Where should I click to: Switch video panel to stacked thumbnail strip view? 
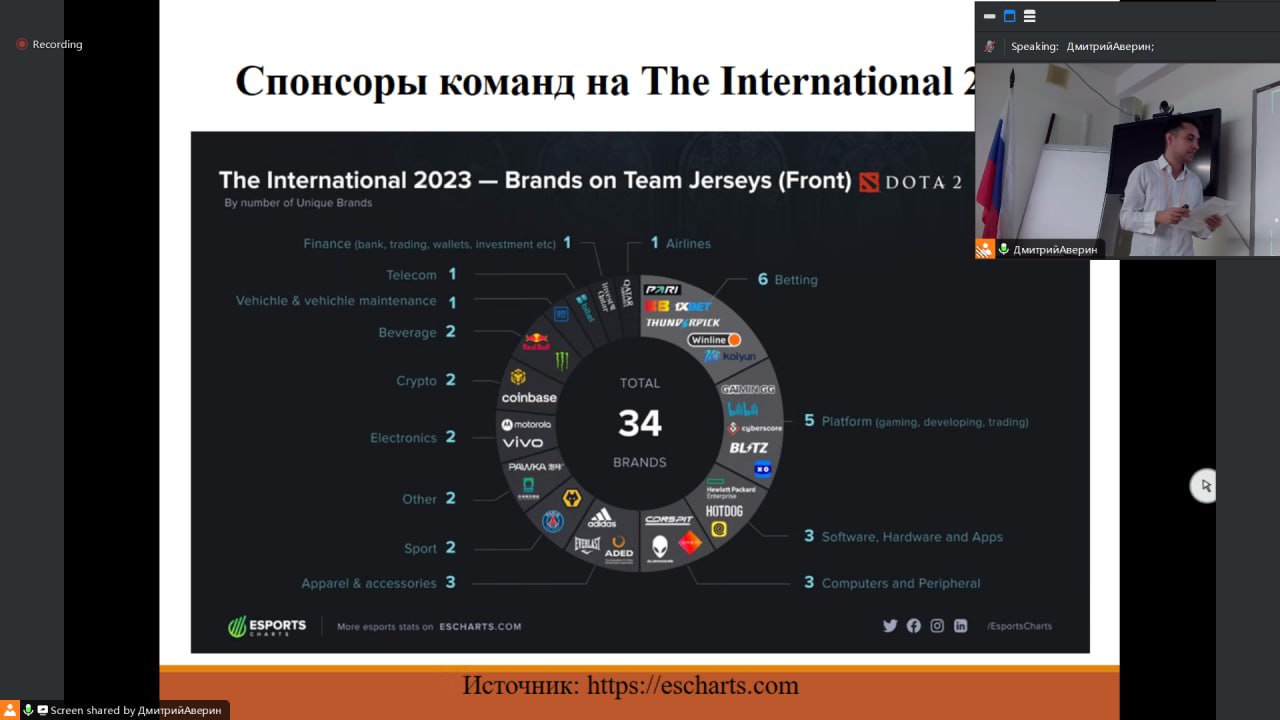(1029, 16)
